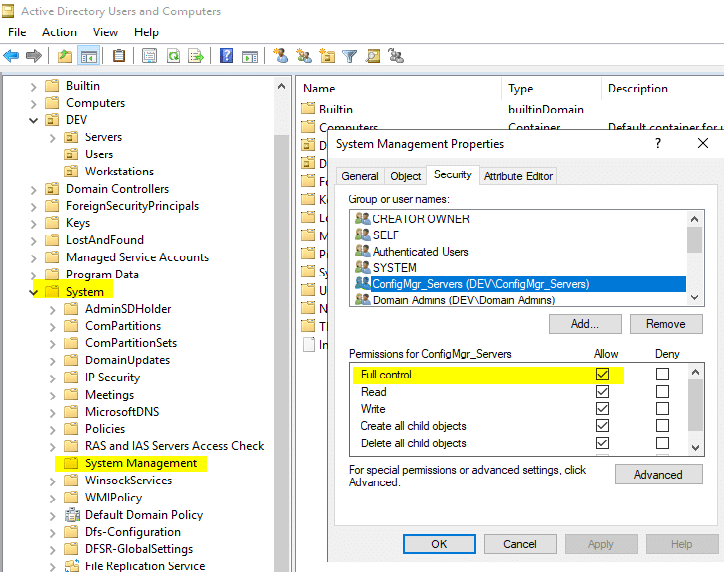Click the Create new group icon

pyautogui.click(x=304, y=56)
